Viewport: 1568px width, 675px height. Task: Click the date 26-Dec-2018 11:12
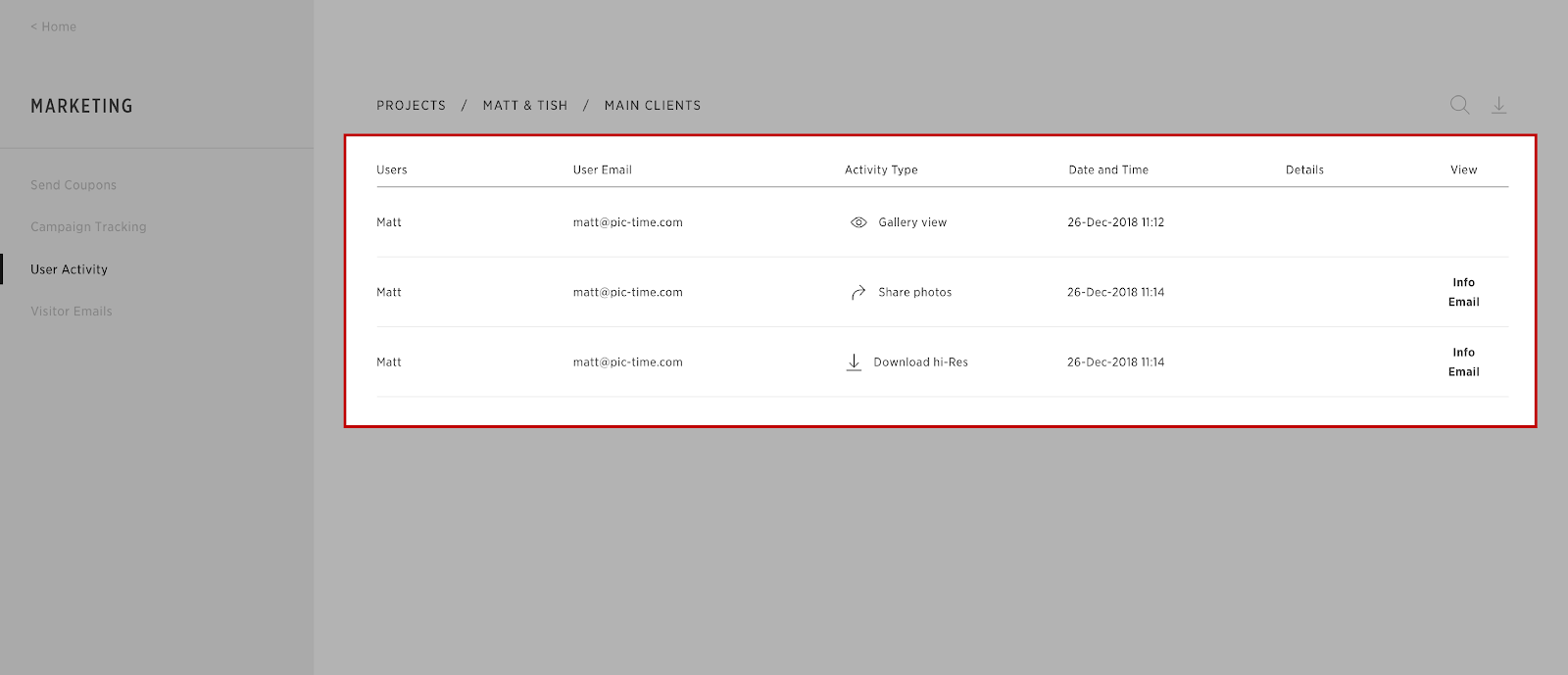click(x=1116, y=222)
